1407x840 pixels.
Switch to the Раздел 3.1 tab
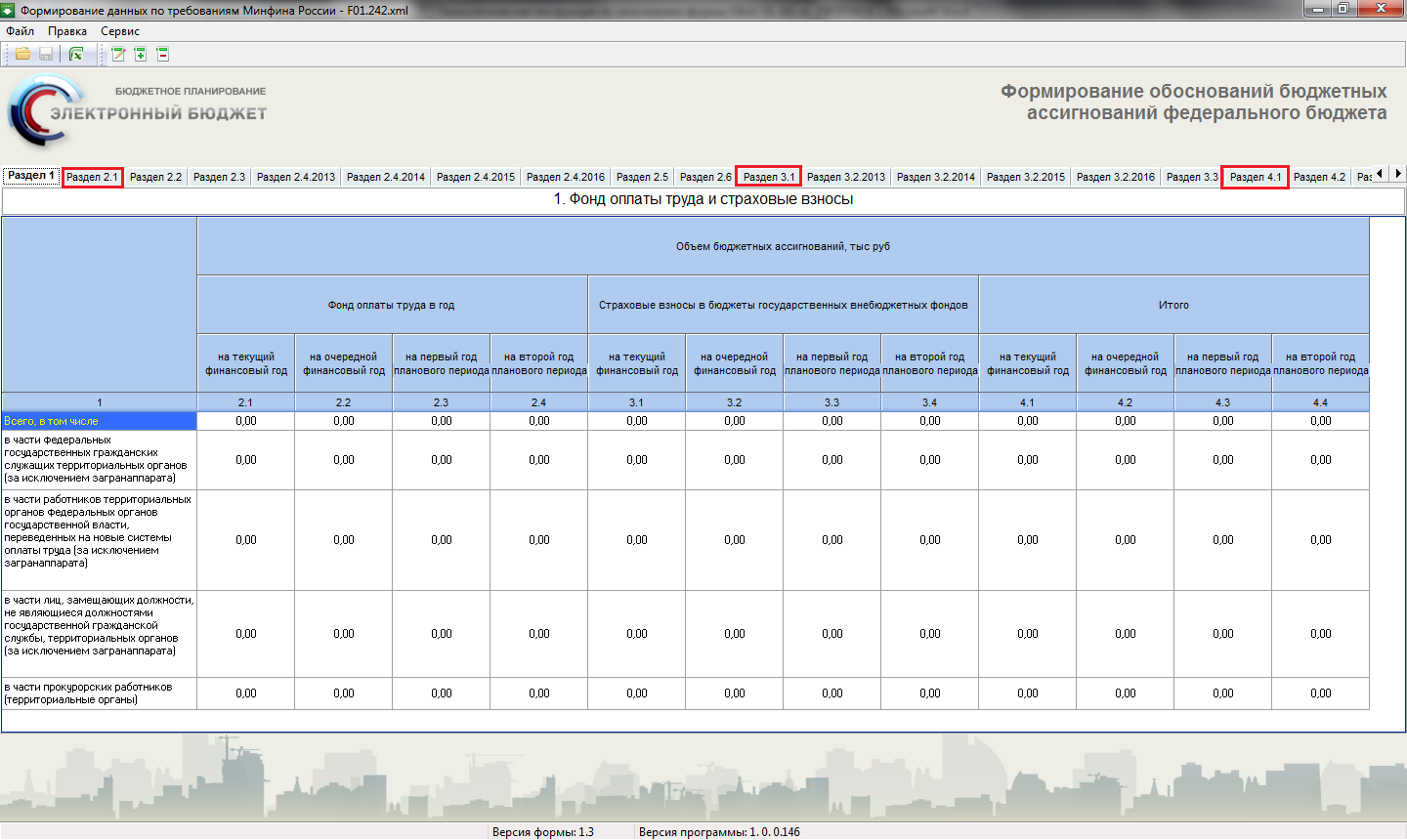point(769,177)
